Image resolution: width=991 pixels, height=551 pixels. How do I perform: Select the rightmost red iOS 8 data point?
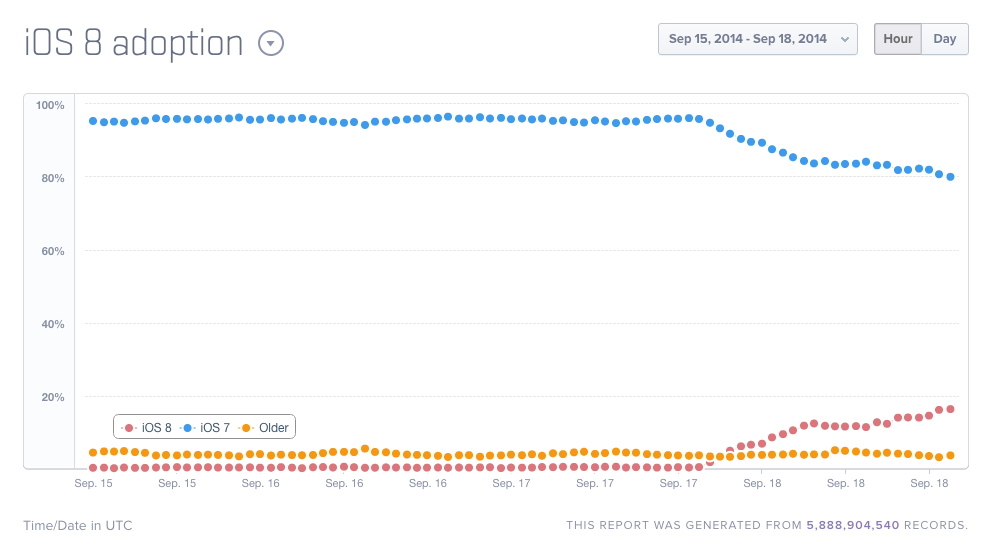(950, 409)
